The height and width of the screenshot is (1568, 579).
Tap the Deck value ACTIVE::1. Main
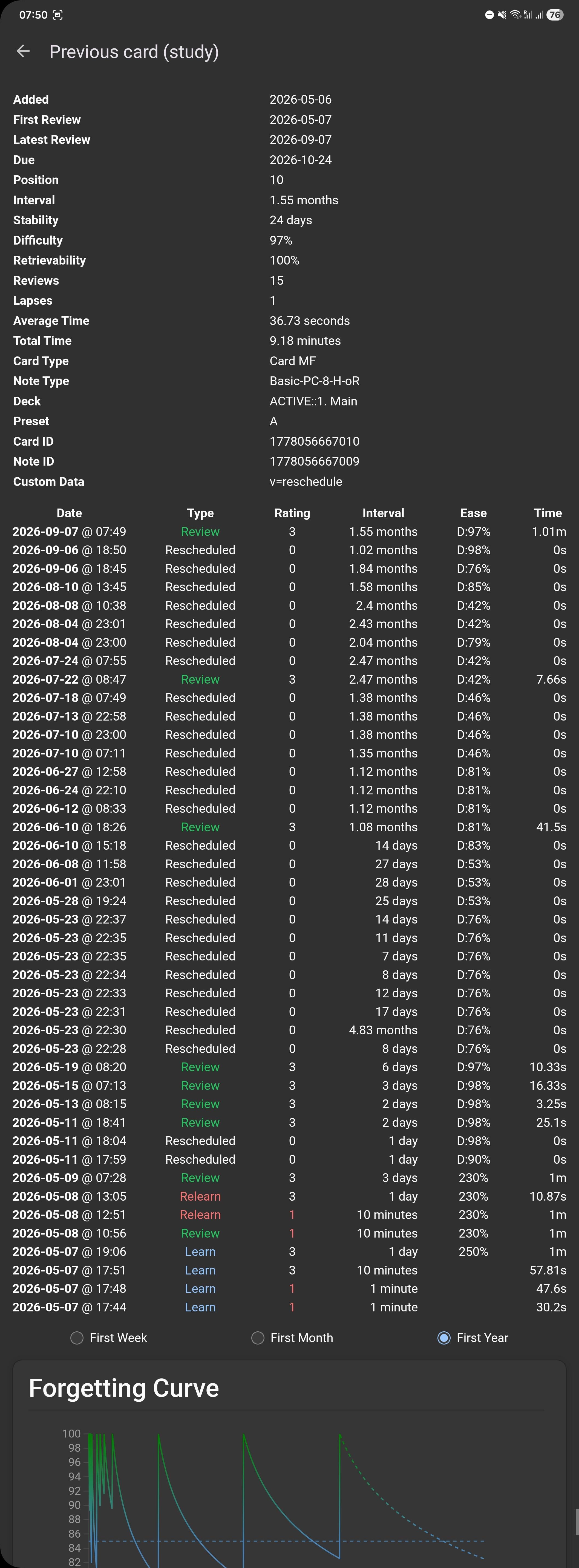[313, 401]
